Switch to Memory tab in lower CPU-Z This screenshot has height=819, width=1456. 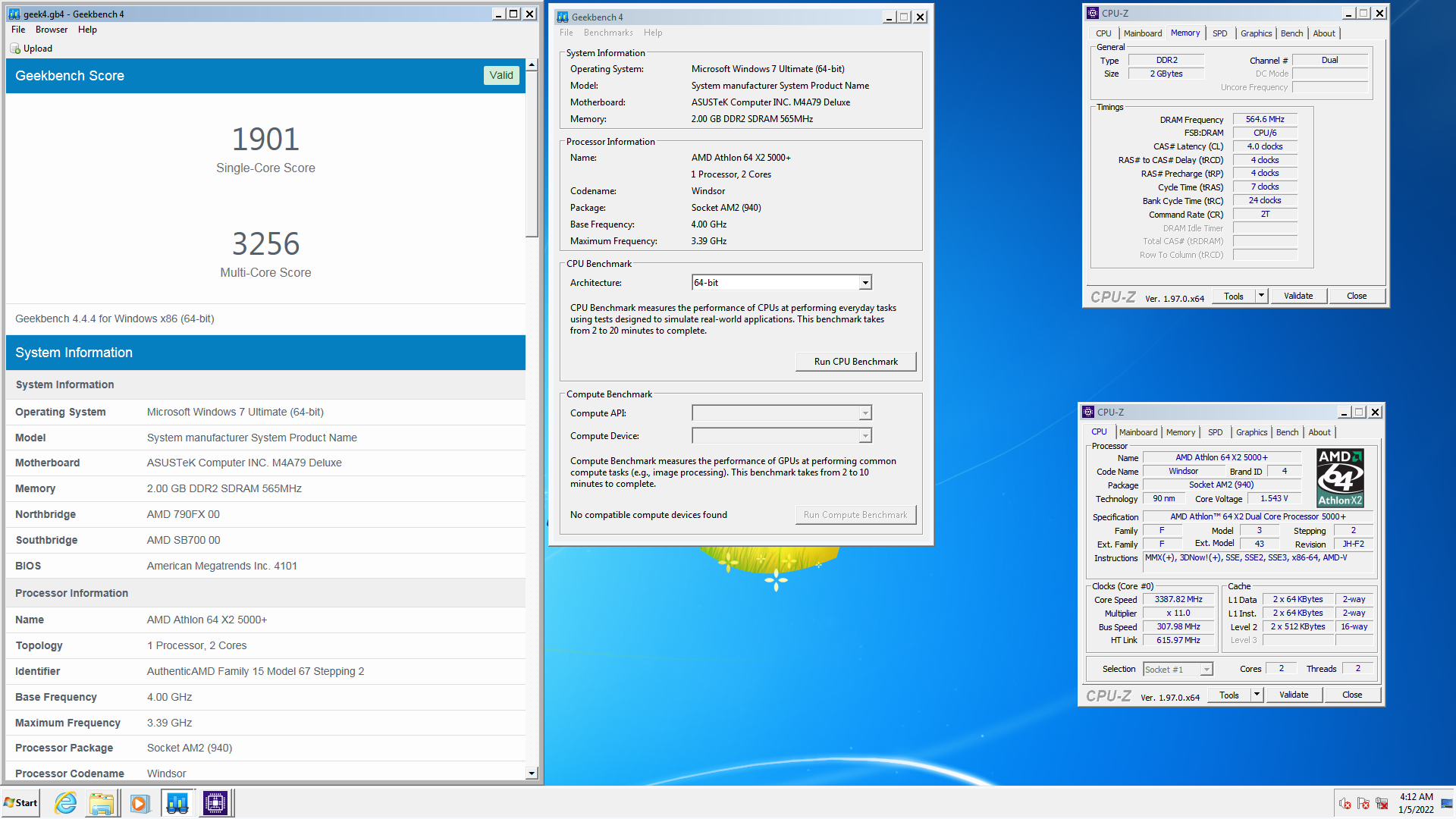tap(1180, 432)
